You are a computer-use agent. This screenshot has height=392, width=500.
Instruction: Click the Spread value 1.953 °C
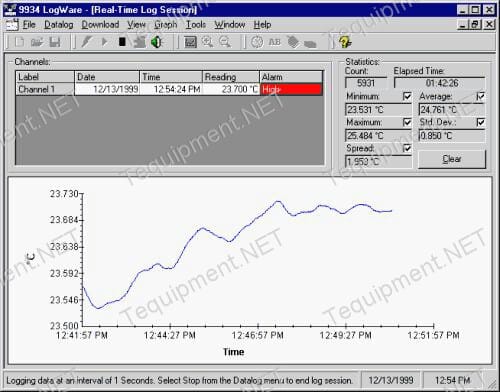point(378,162)
